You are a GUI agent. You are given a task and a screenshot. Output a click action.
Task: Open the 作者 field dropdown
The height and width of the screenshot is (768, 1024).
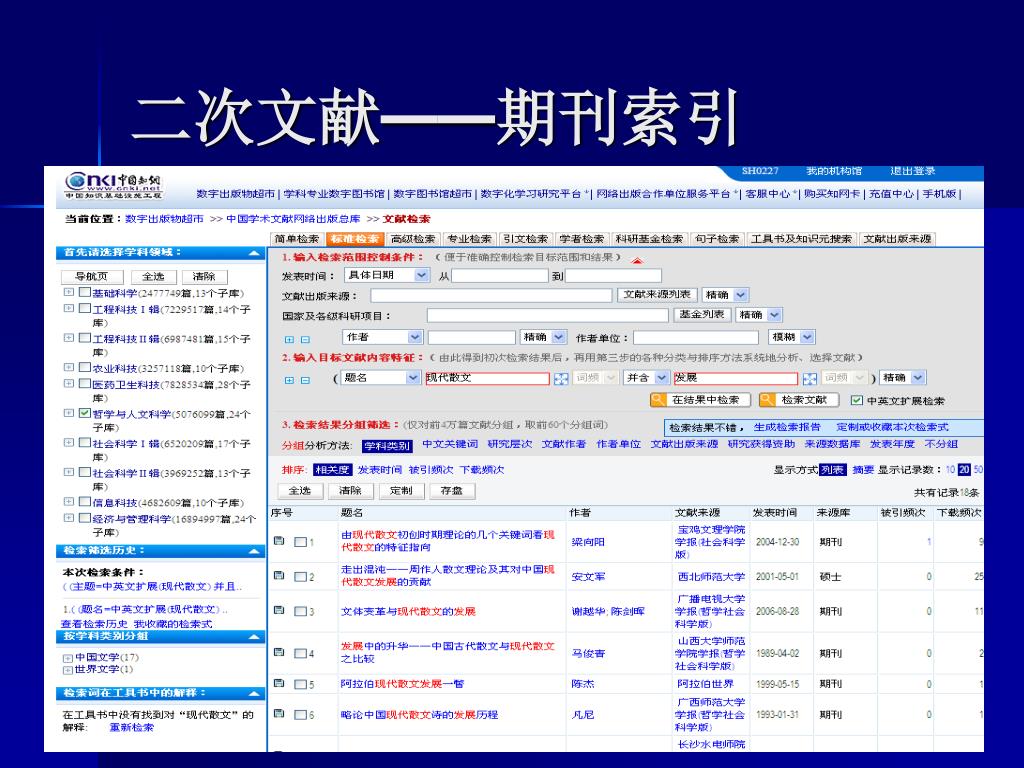pyautogui.click(x=383, y=337)
